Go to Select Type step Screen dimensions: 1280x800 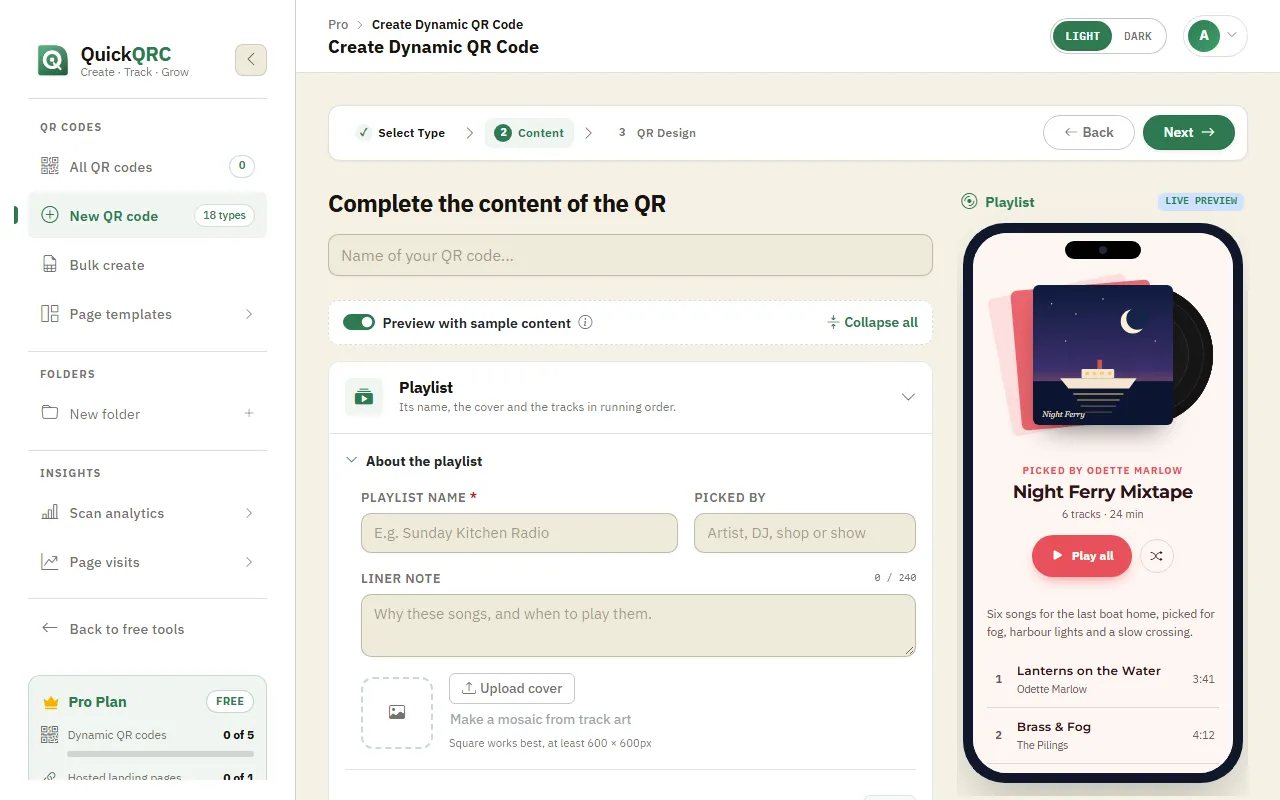(x=400, y=133)
